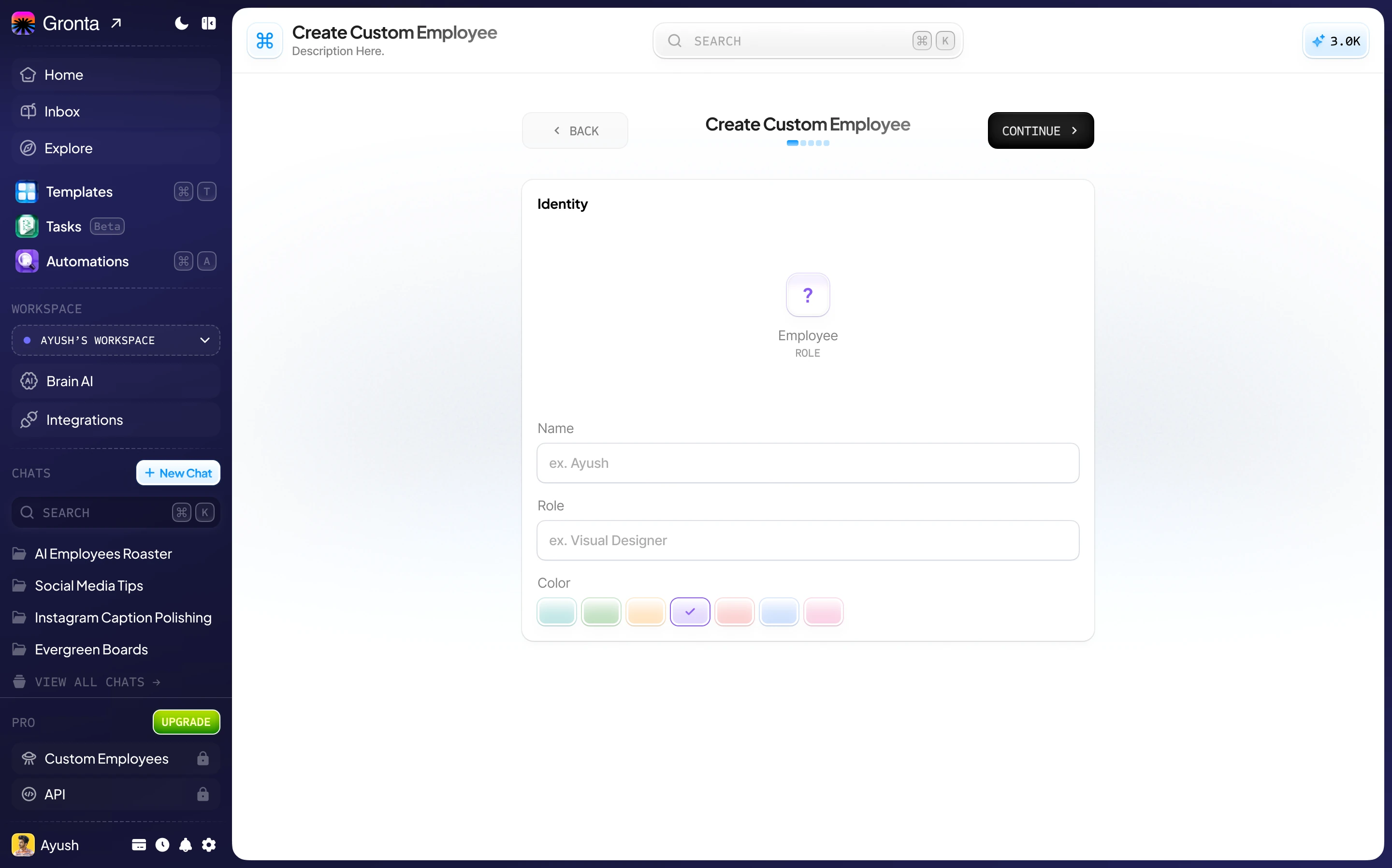Open the Inbox section

tap(116, 111)
